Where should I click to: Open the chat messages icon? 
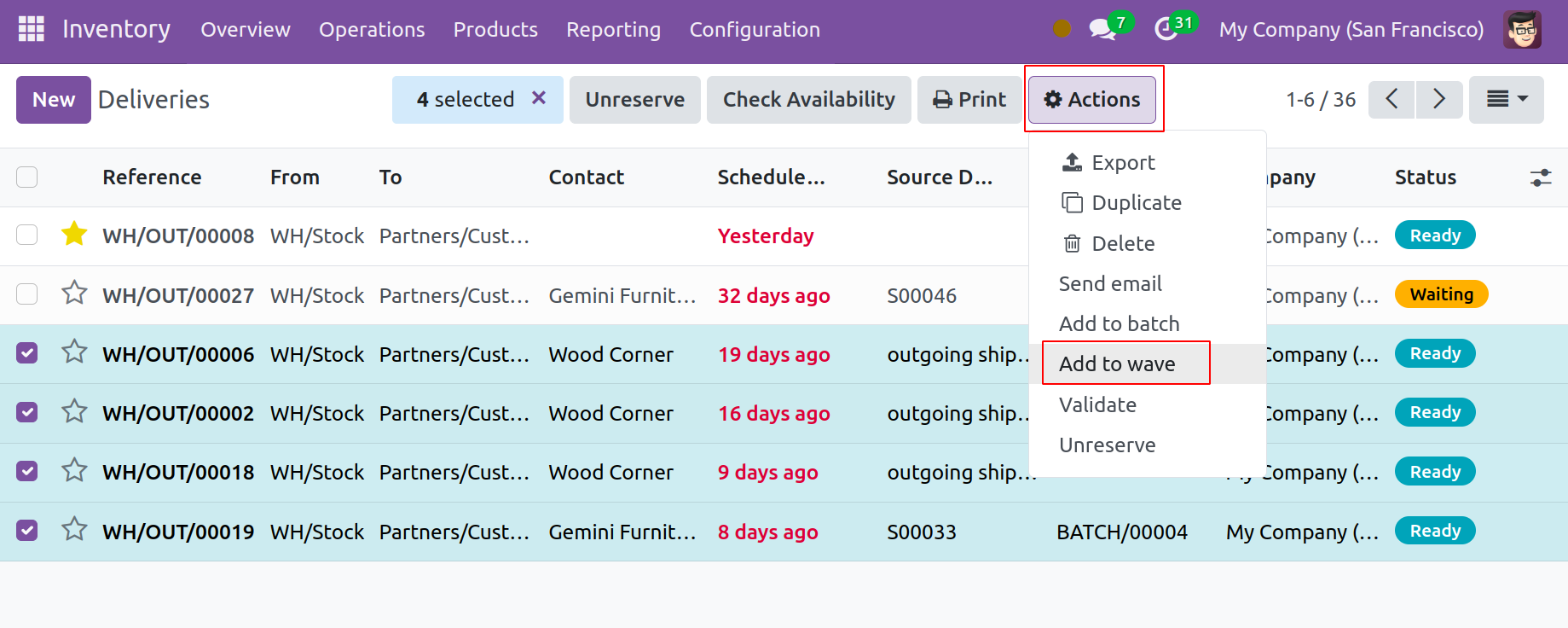point(1102,30)
